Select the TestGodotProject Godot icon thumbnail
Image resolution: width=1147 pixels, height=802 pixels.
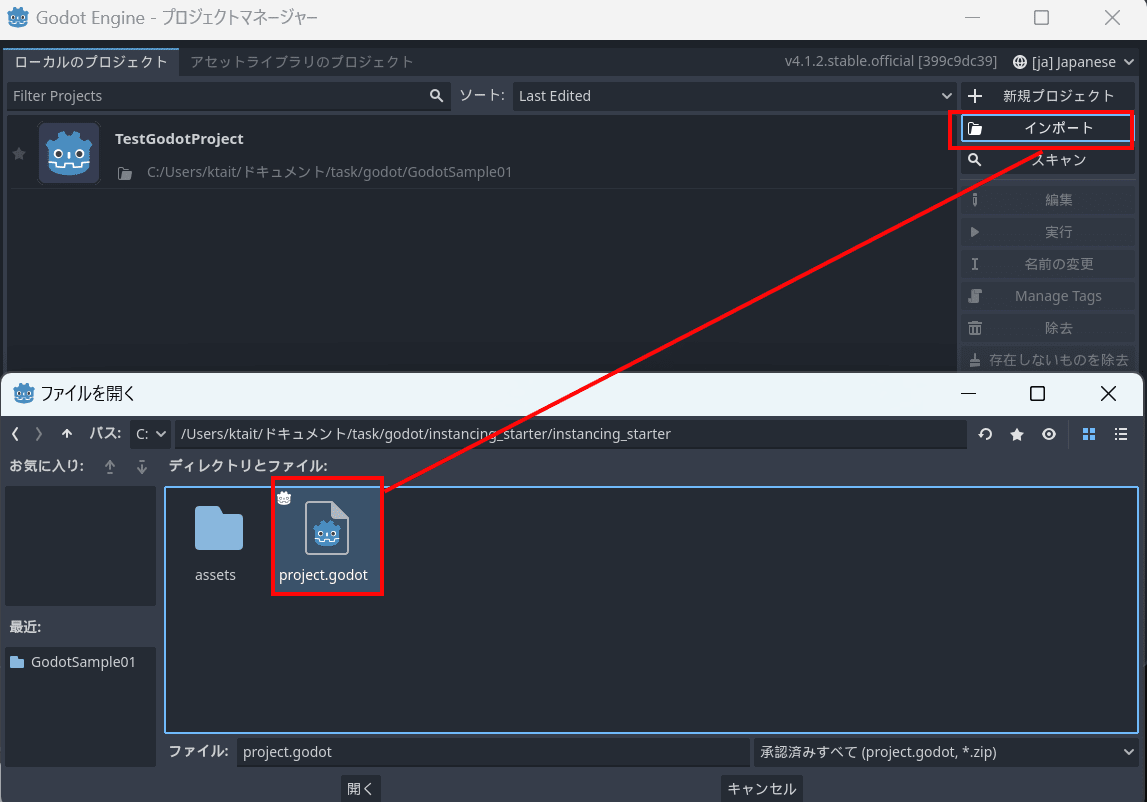pyautogui.click(x=69, y=153)
